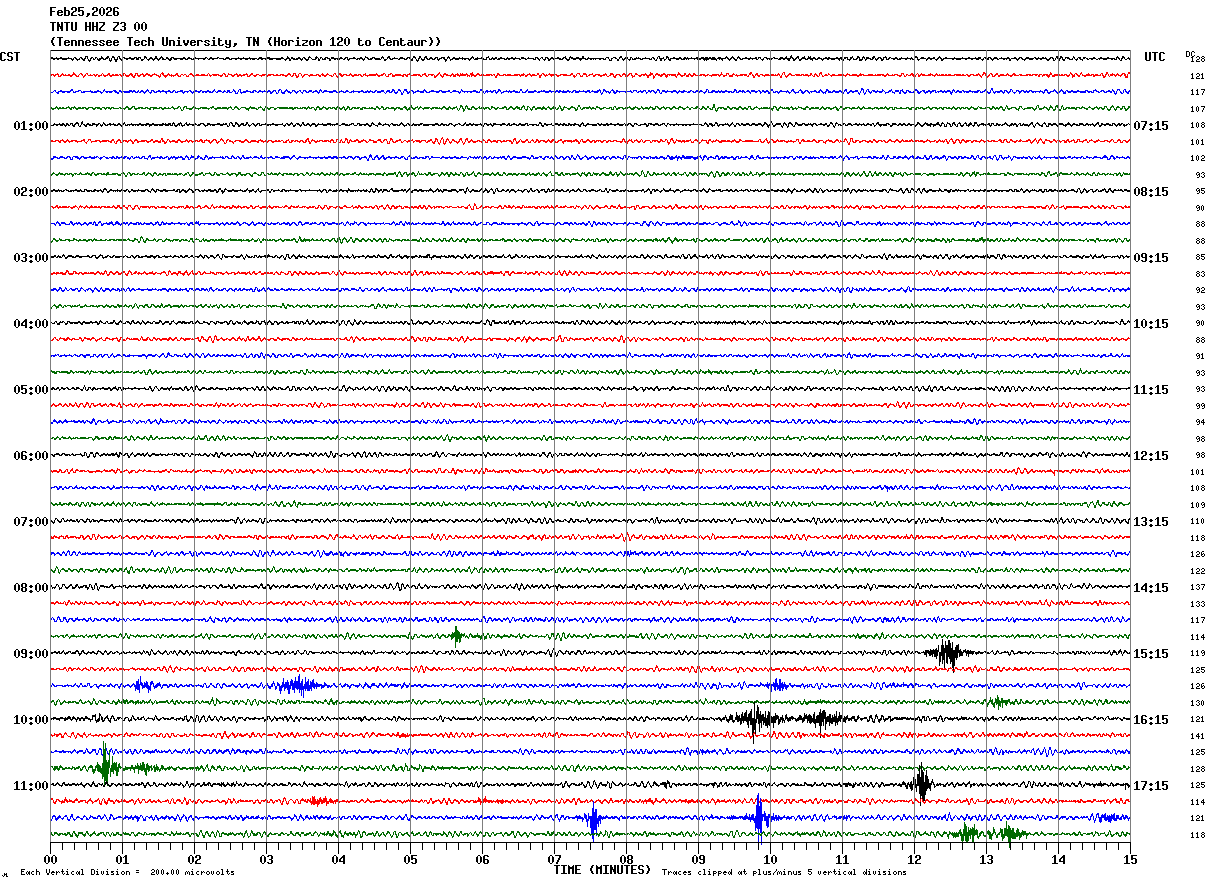This screenshot has height=886, width=1210.
Task: Click the 16:15 UTC time label
Action: pos(1150,720)
